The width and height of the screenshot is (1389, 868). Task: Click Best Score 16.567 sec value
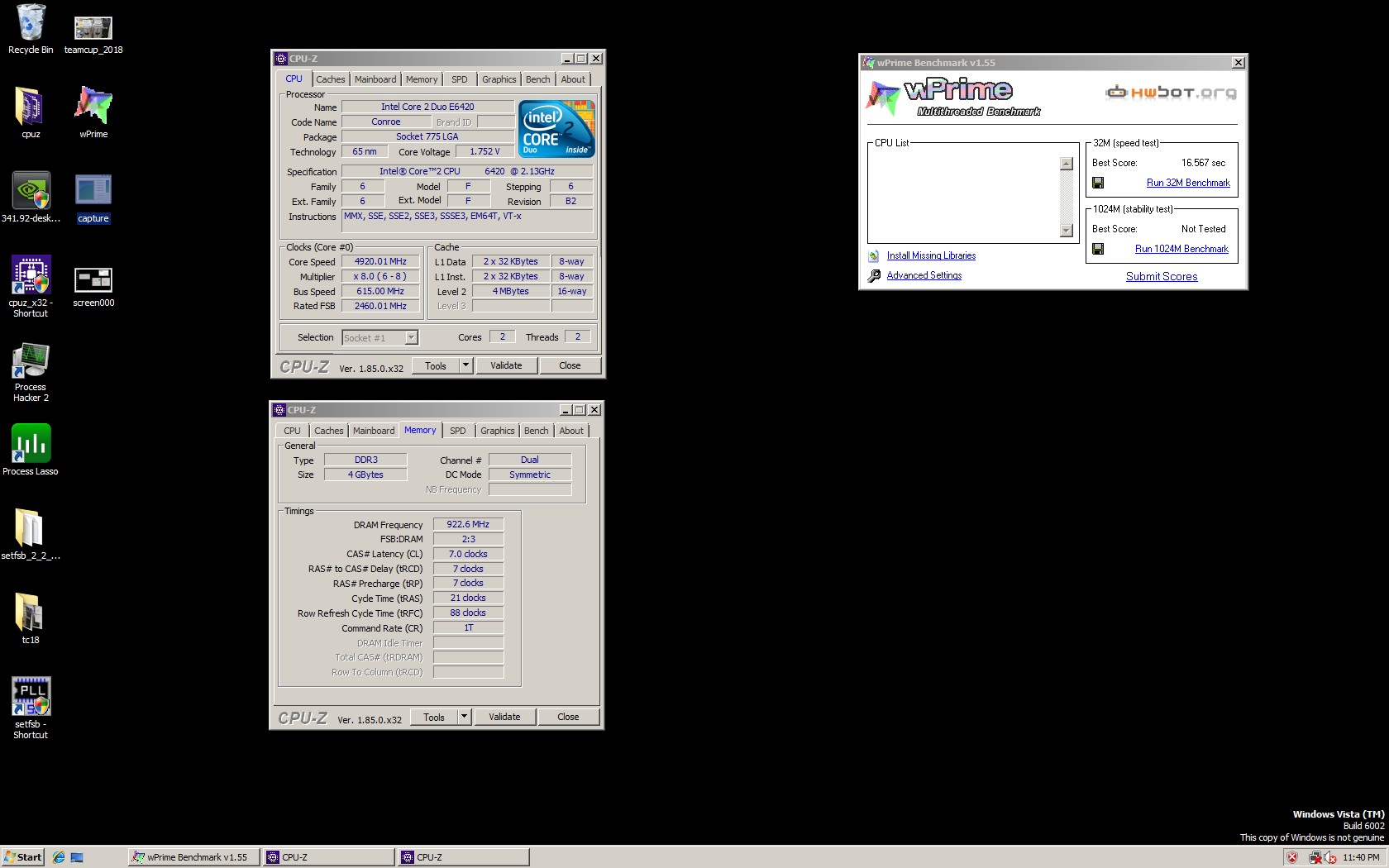pos(1203,163)
